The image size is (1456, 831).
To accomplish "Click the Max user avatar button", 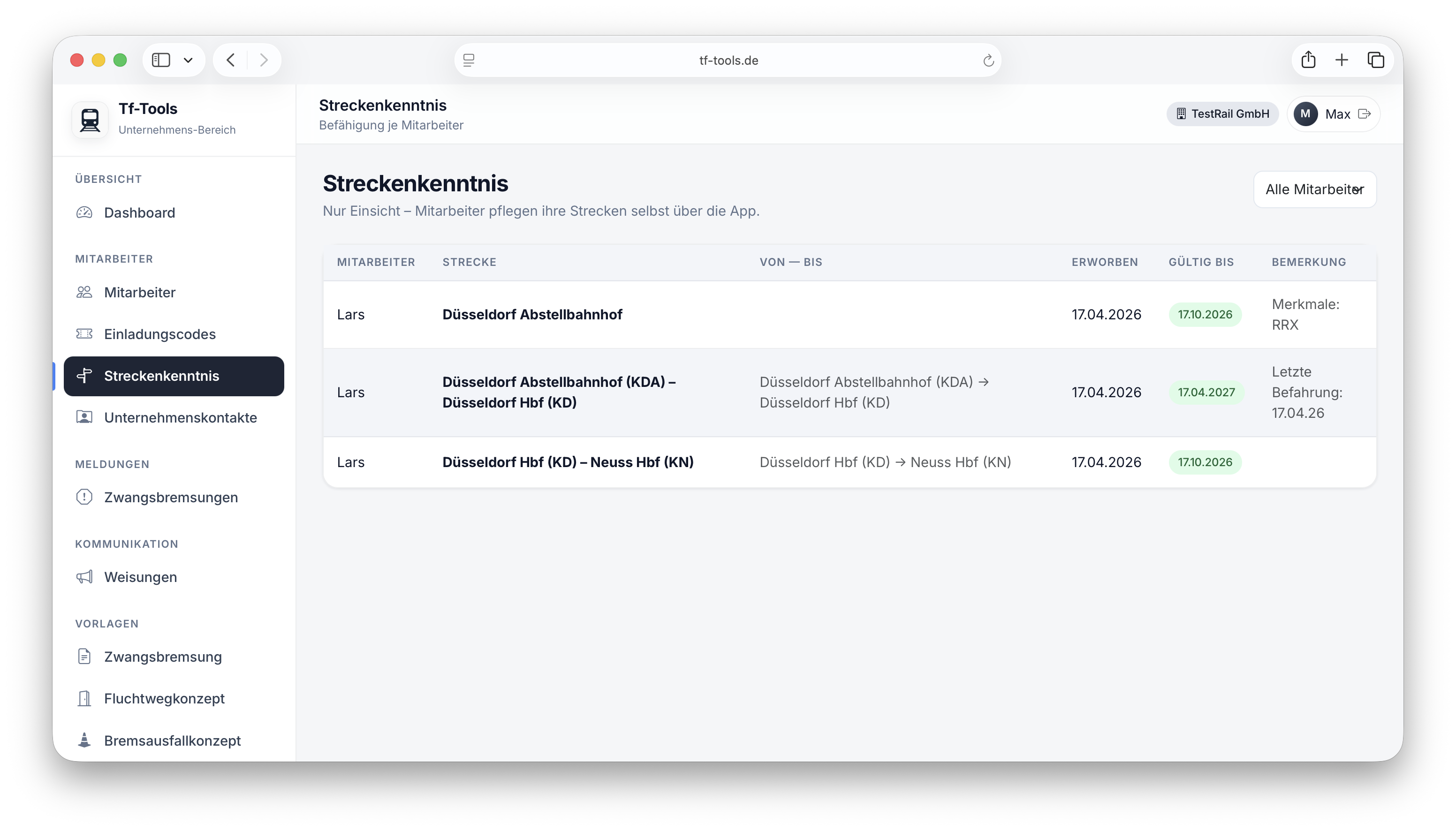I will coord(1305,114).
